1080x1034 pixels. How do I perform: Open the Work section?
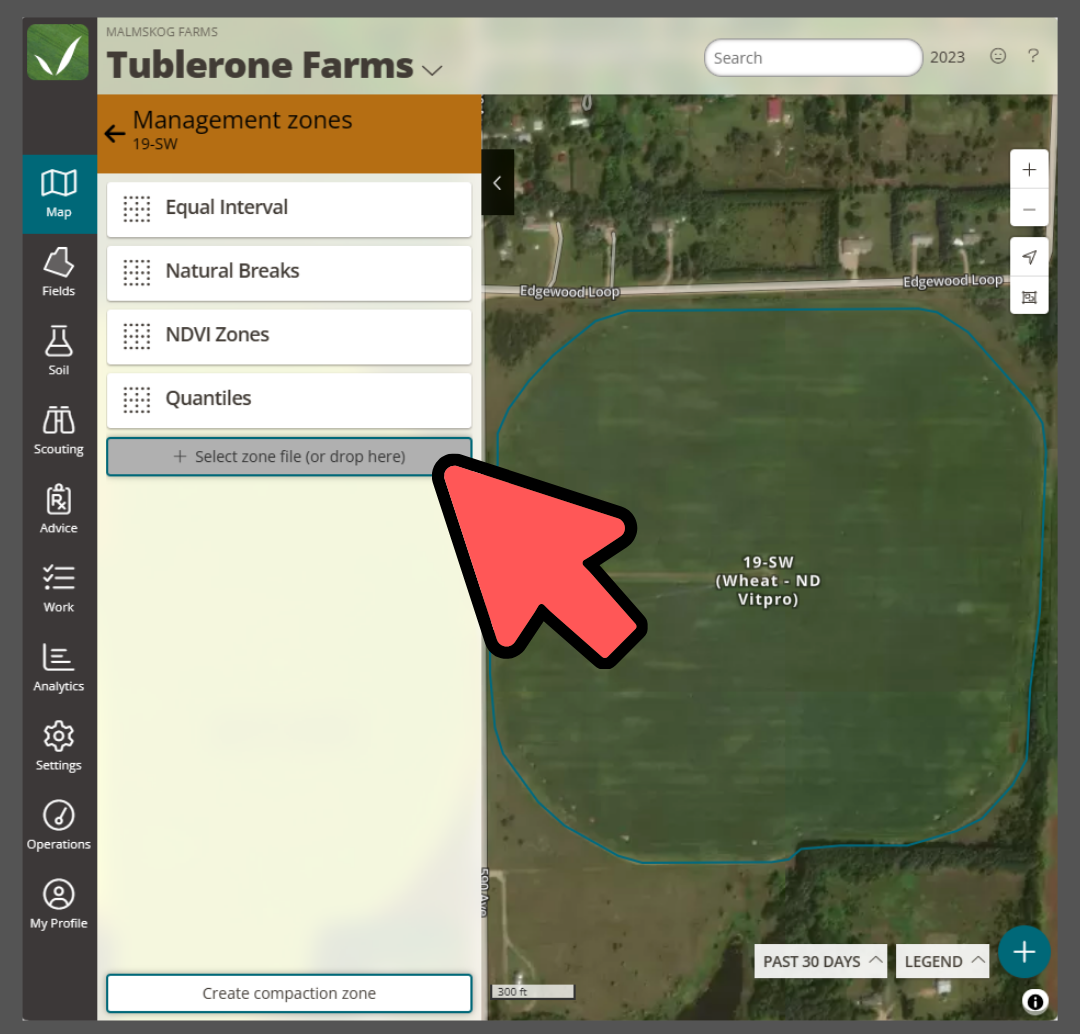59,588
